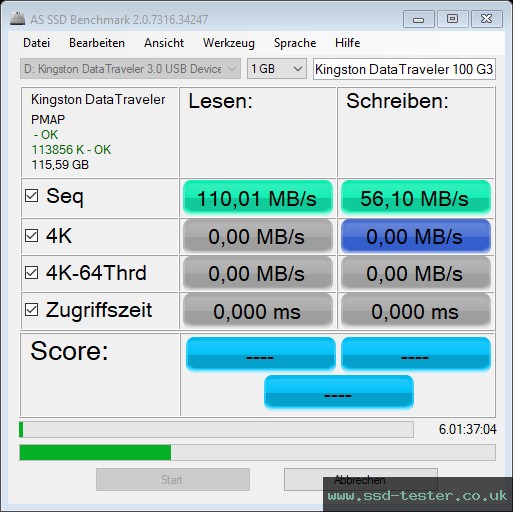Click the 113856 K - OK alignment text
Viewport: 513px width, 512px height.
pyautogui.click(x=71, y=150)
